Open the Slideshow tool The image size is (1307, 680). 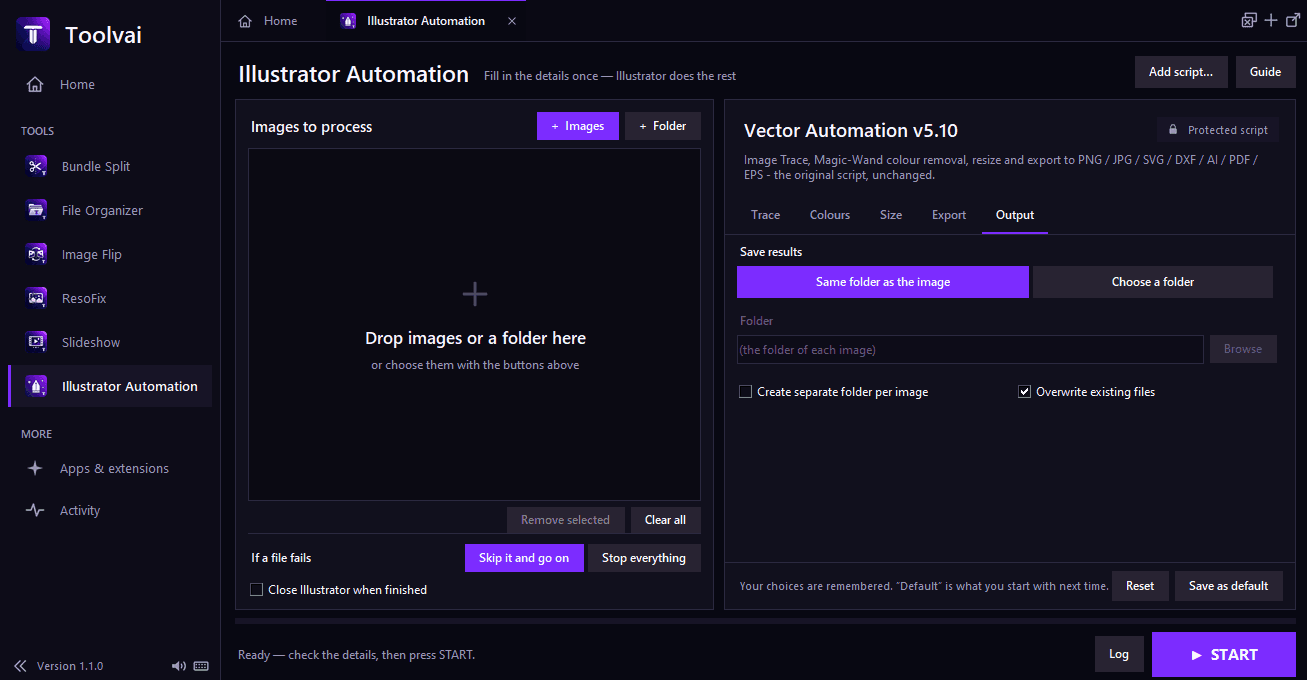click(110, 342)
